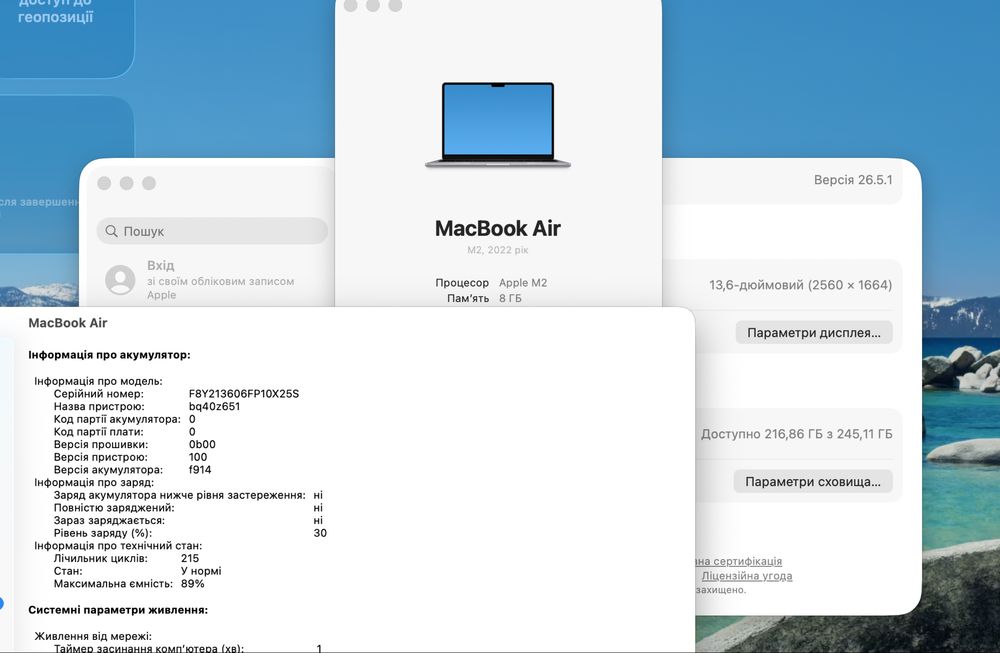Click the MacBook Air laptop image
The width and height of the screenshot is (1000, 653).
coord(497,125)
